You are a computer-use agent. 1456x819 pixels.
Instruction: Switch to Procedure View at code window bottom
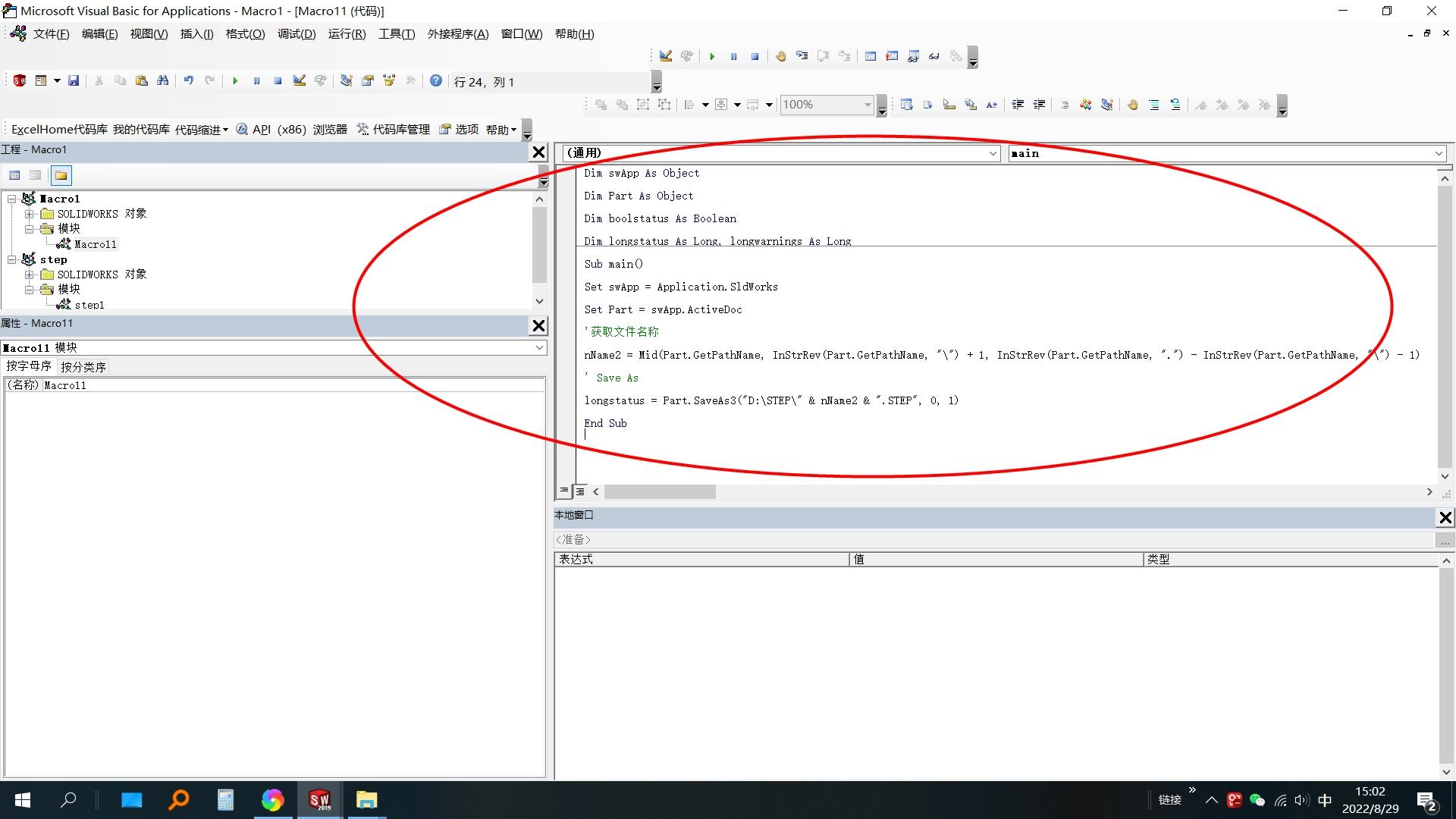pyautogui.click(x=564, y=491)
